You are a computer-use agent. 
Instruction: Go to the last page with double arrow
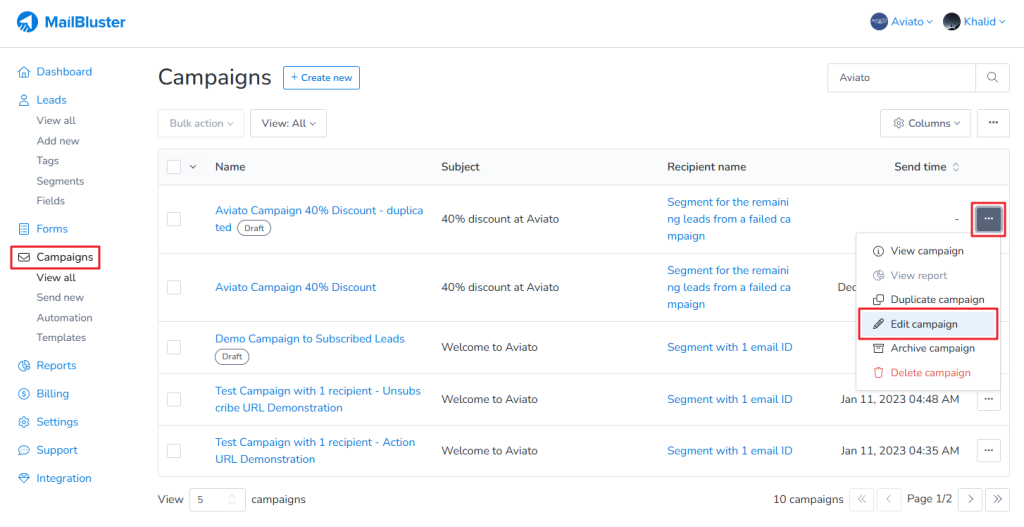click(996, 499)
